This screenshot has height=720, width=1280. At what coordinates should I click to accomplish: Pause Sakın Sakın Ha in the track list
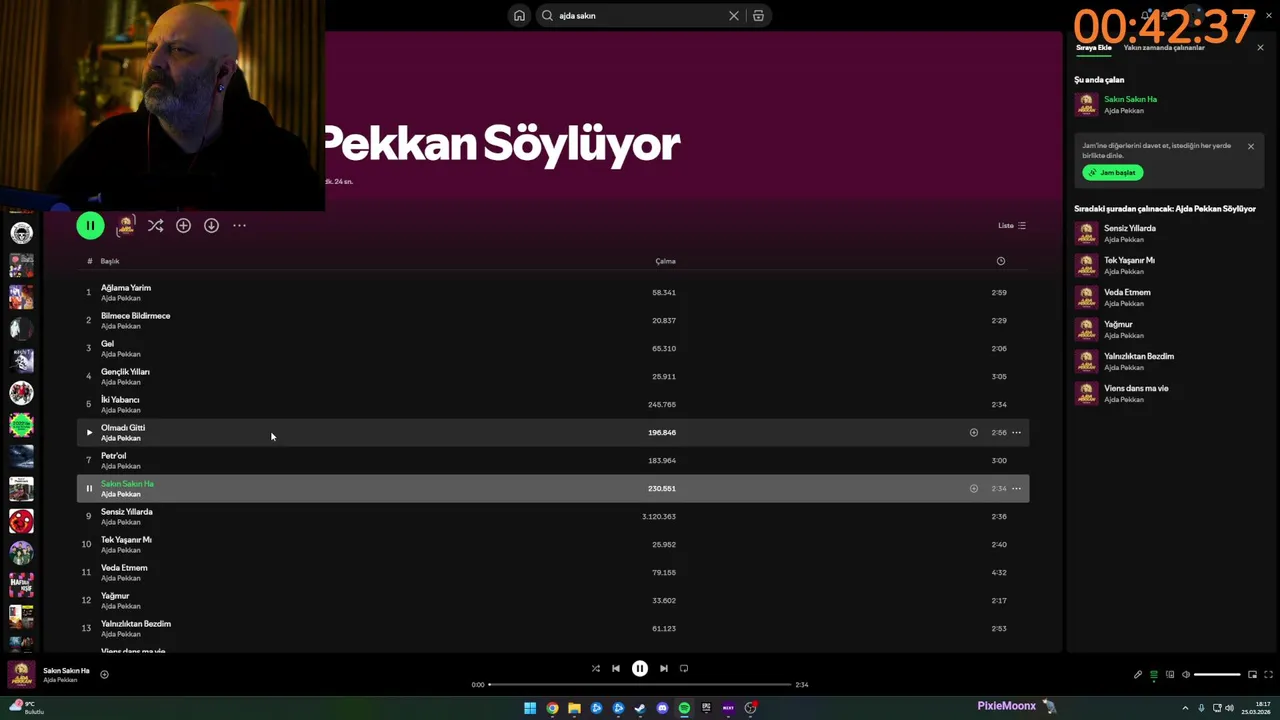[88, 489]
